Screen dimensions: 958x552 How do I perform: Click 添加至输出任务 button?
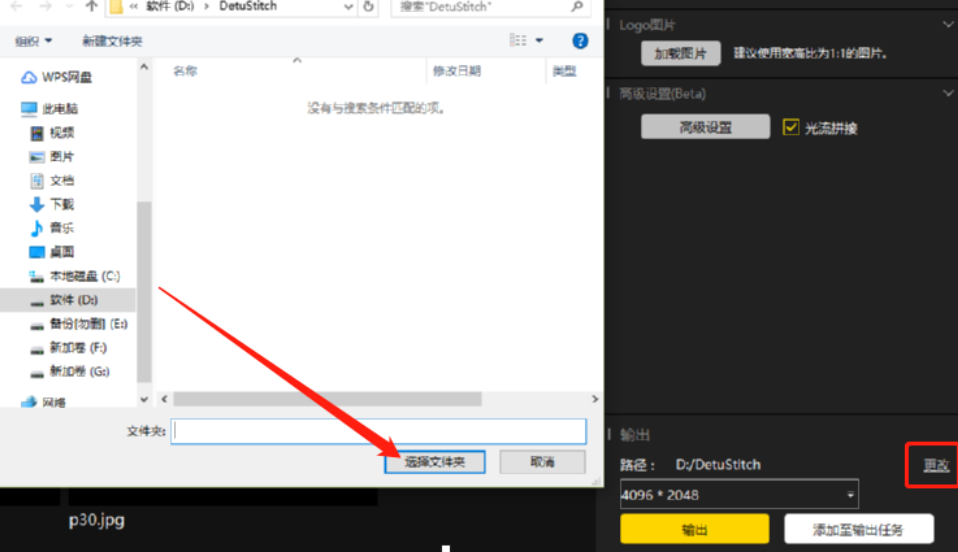coord(858,529)
